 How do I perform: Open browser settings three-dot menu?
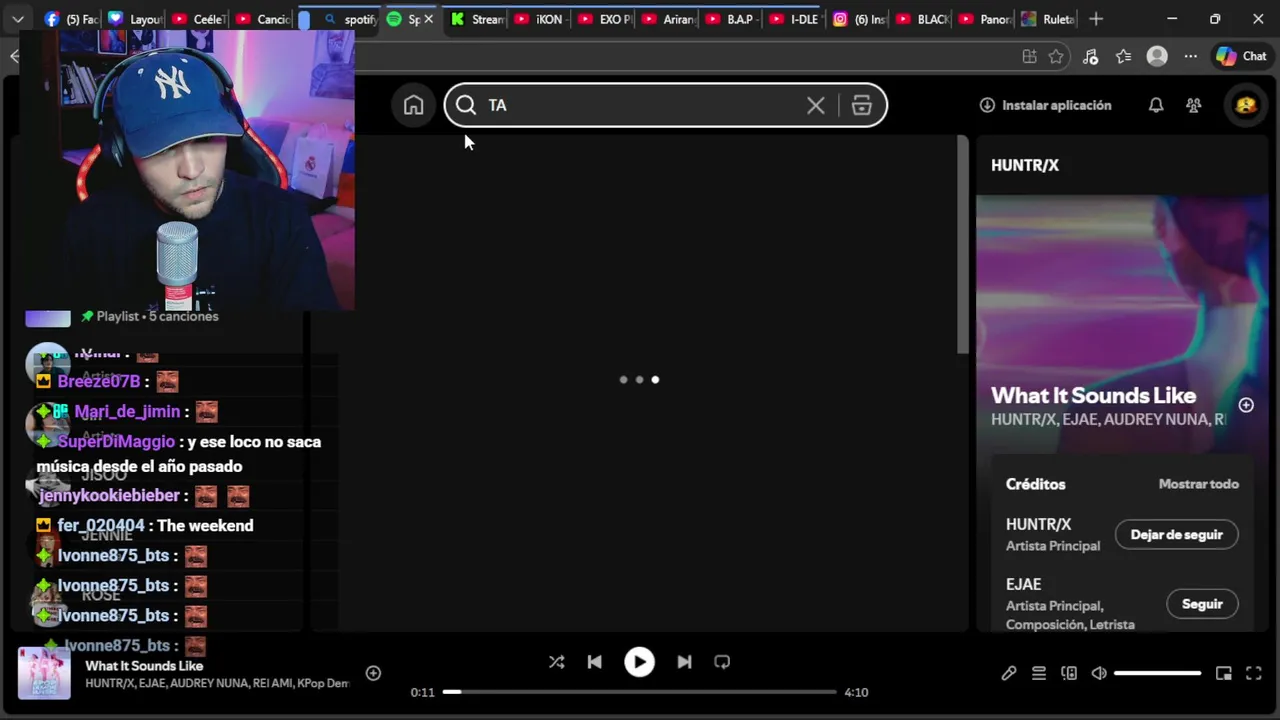(1190, 57)
